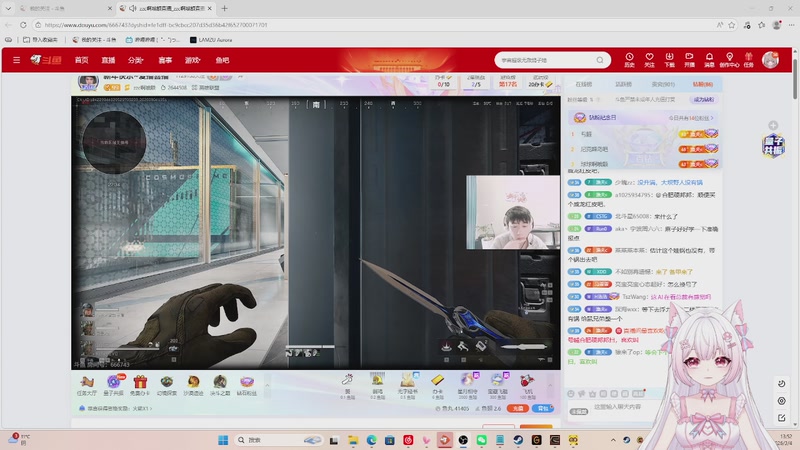This screenshot has height=450, width=800.
Task: Click the browser refresh button
Action: point(23,24)
